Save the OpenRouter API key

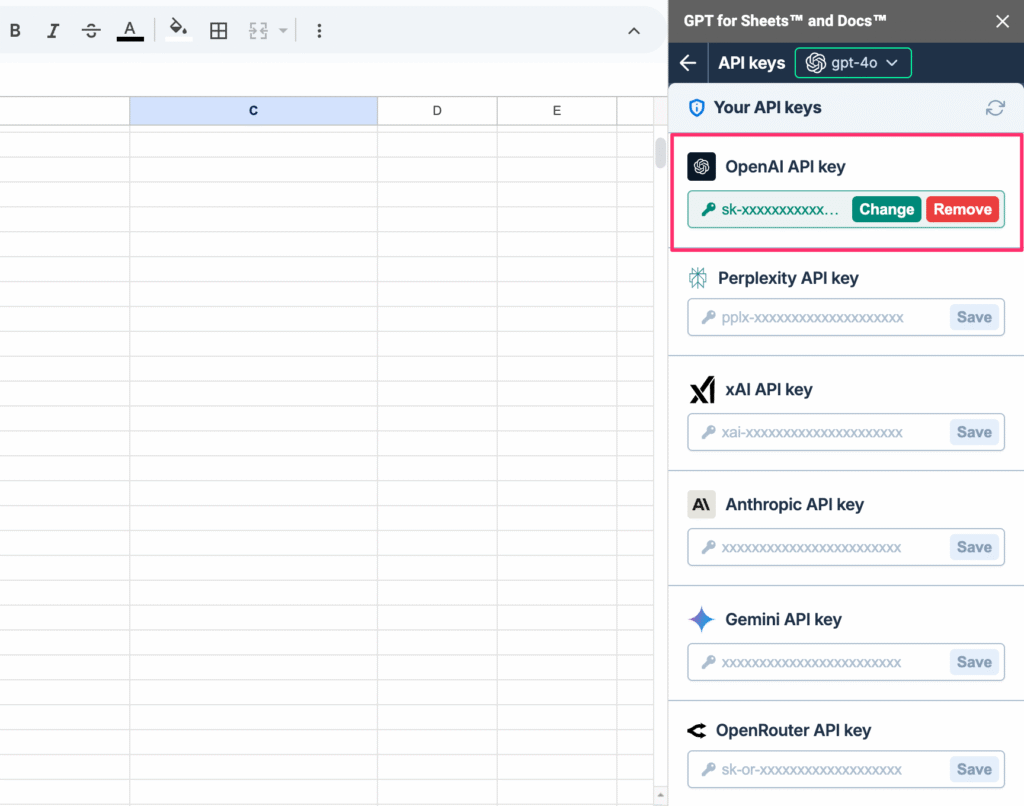[x=974, y=769]
